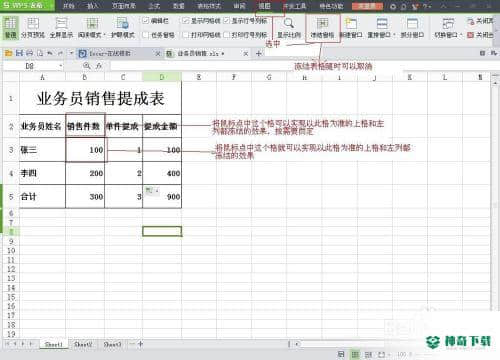Switch to the Sheet2 tab
500x360 pixels.
[83, 344]
